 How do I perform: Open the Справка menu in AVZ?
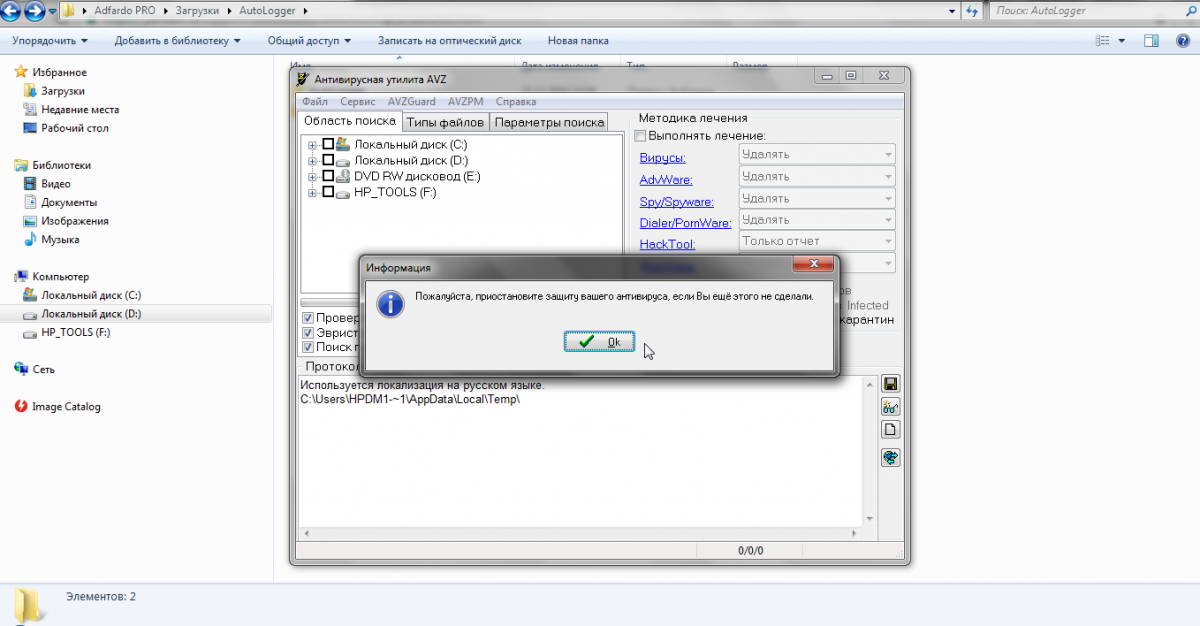pyautogui.click(x=516, y=101)
